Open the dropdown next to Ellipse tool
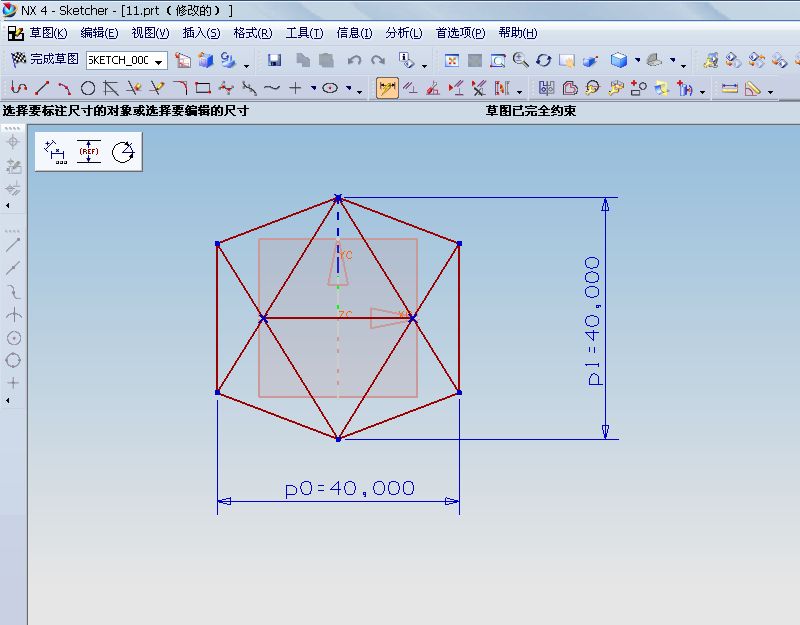The image size is (800, 625). pyautogui.click(x=348, y=88)
